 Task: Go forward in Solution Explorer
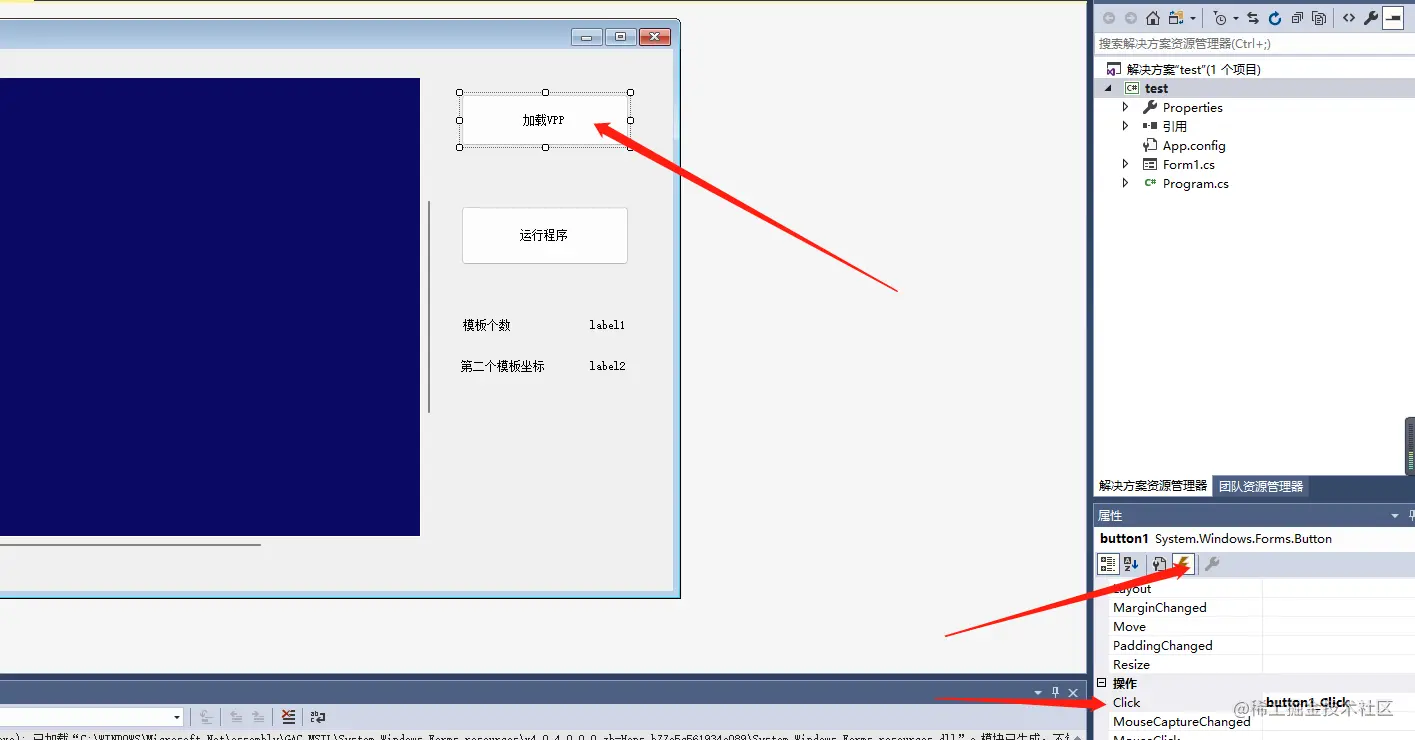tap(1131, 18)
